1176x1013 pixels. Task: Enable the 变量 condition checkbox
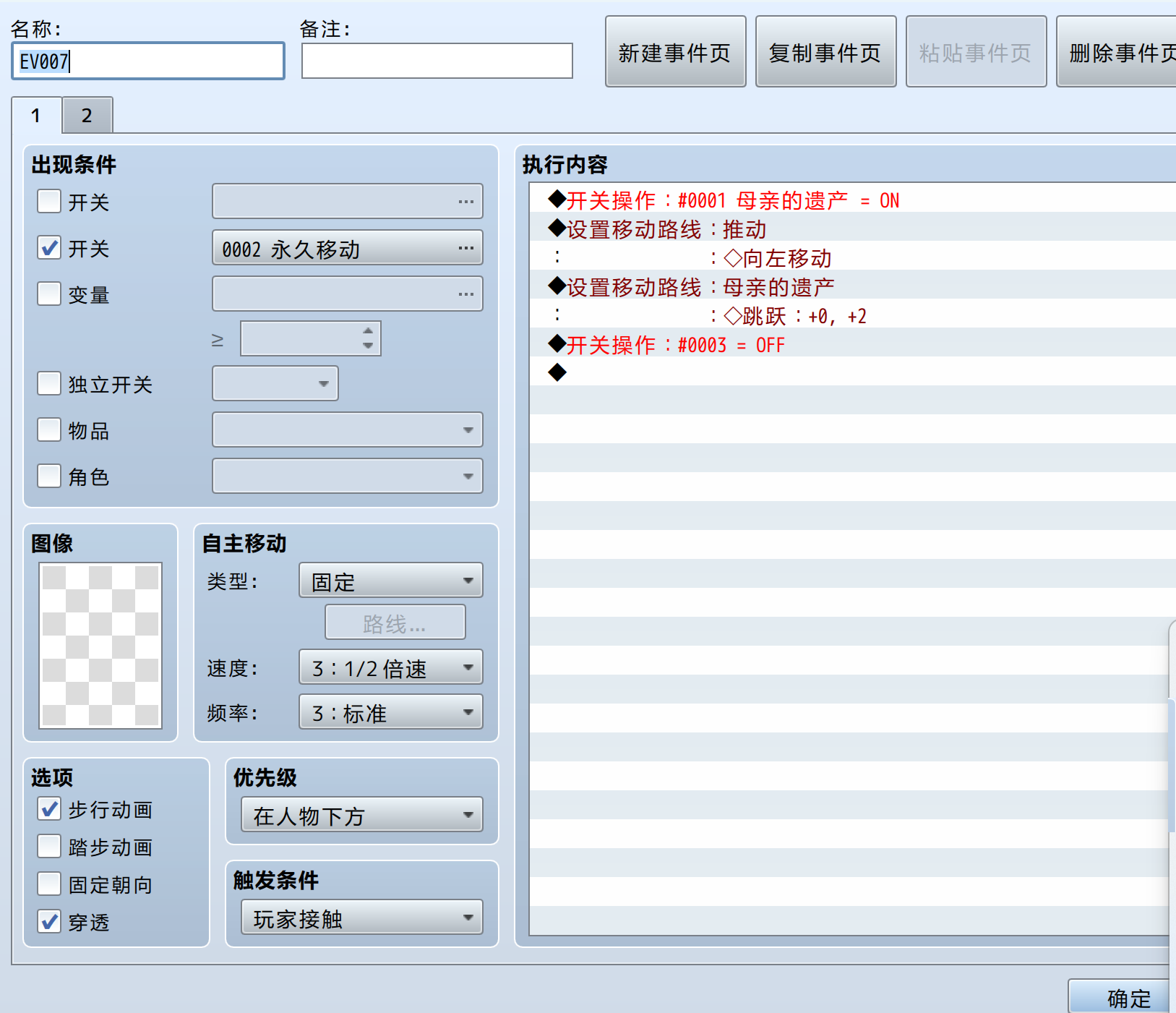pos(49,294)
